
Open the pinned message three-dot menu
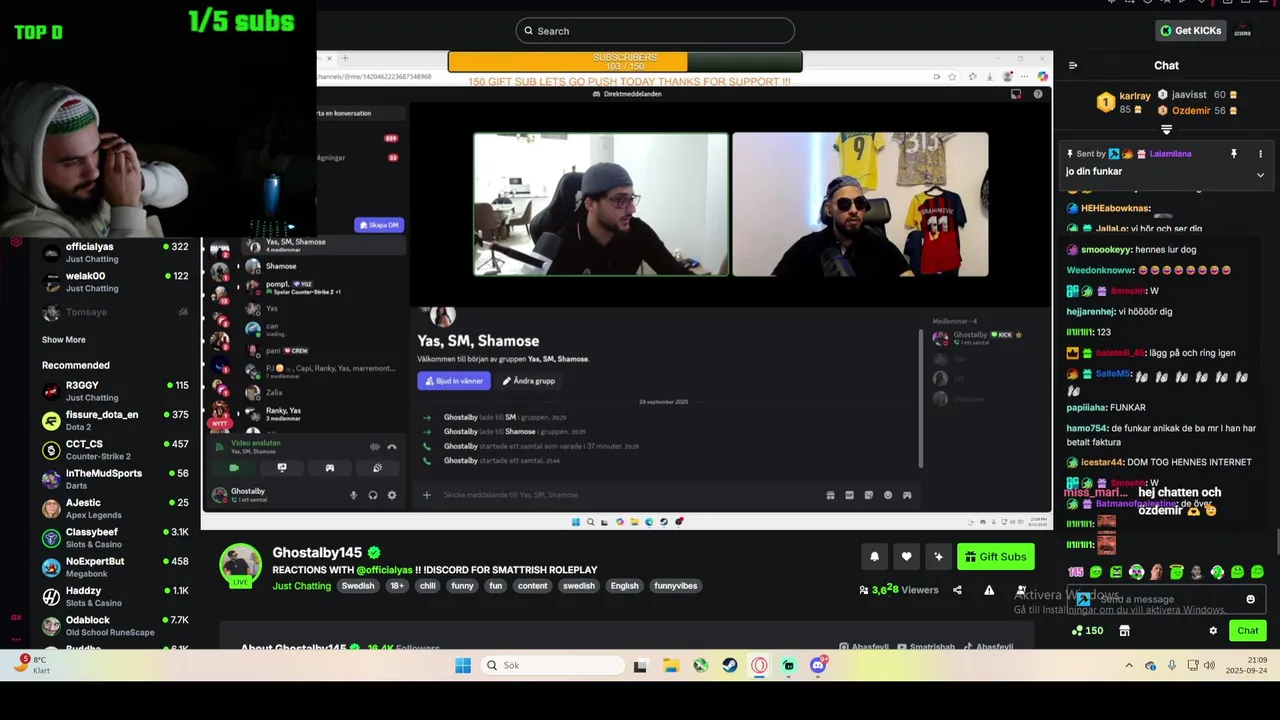(x=1260, y=154)
